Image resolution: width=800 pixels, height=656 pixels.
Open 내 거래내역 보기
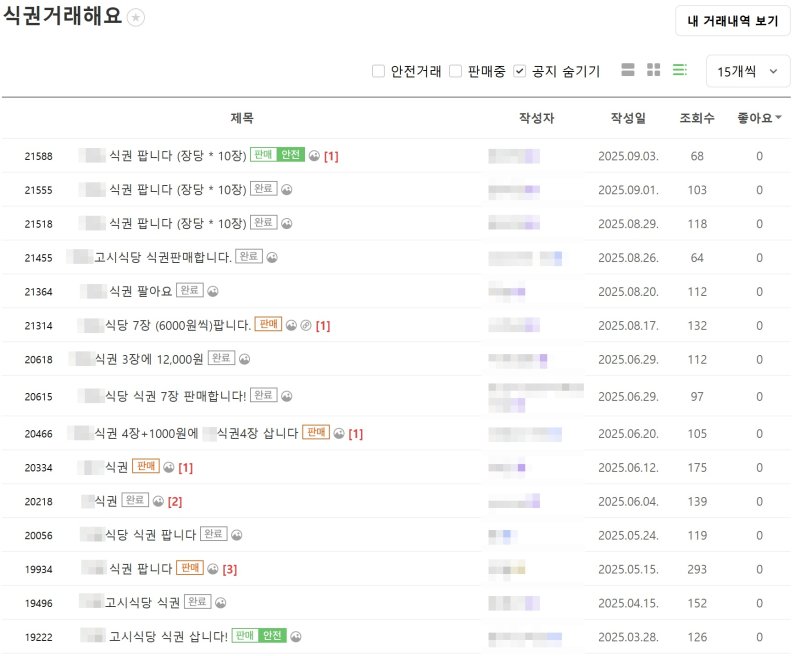tap(733, 21)
